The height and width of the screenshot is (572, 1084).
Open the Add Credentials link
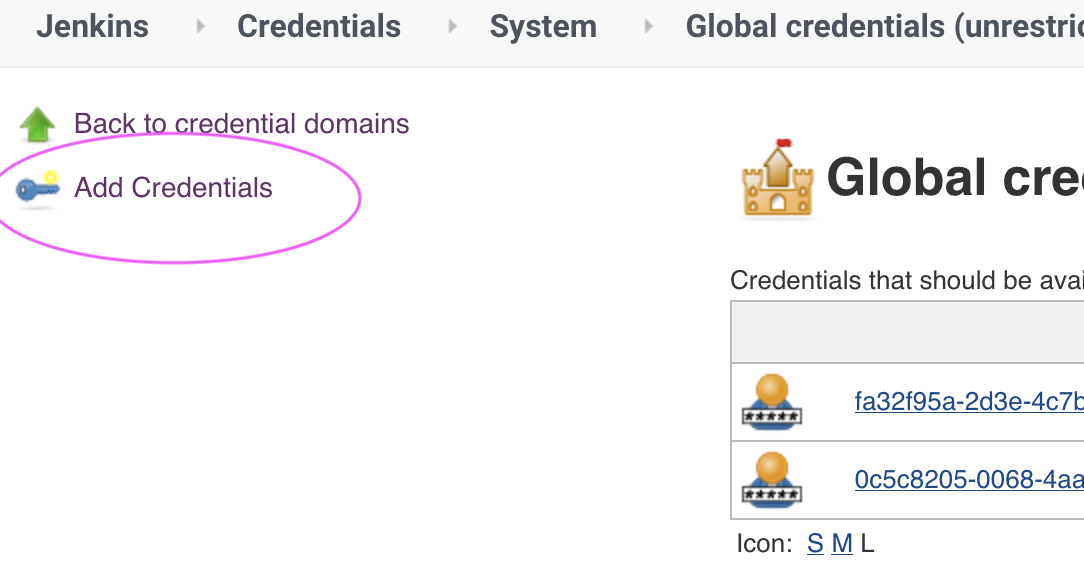click(173, 187)
